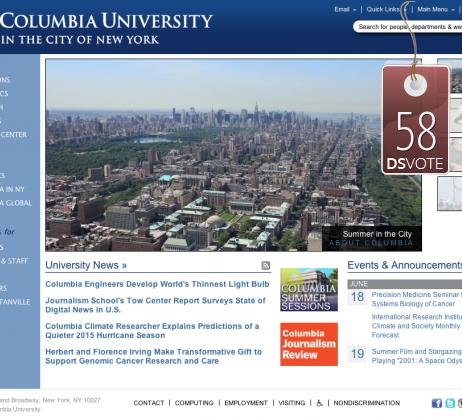Screen dimensions: 462x420
Task: Click the Visiting footer link
Action: [292, 403]
